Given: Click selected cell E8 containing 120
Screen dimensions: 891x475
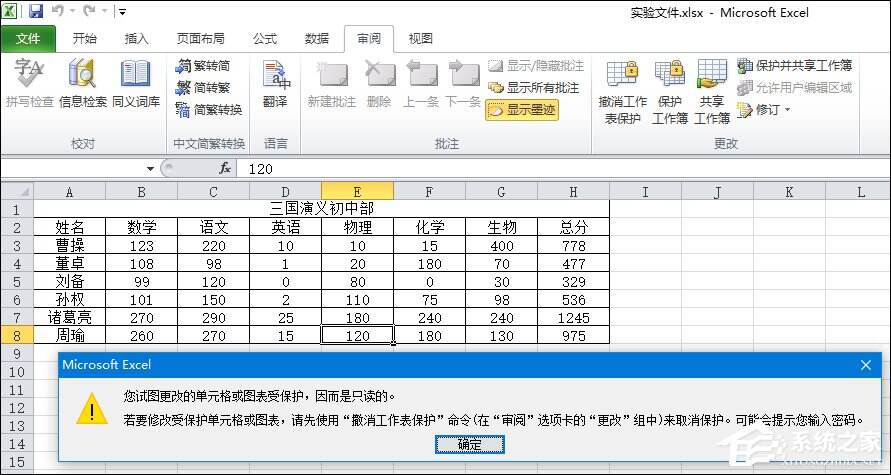Looking at the screenshot, I should point(357,336).
